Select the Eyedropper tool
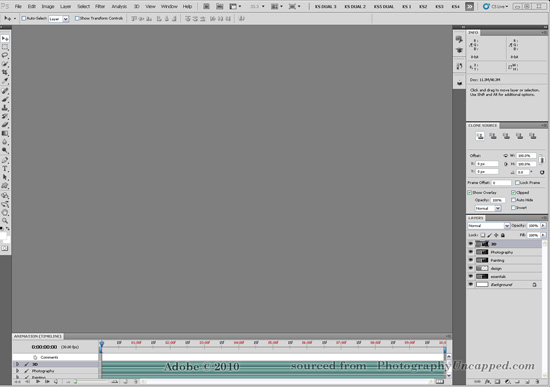 point(5,81)
